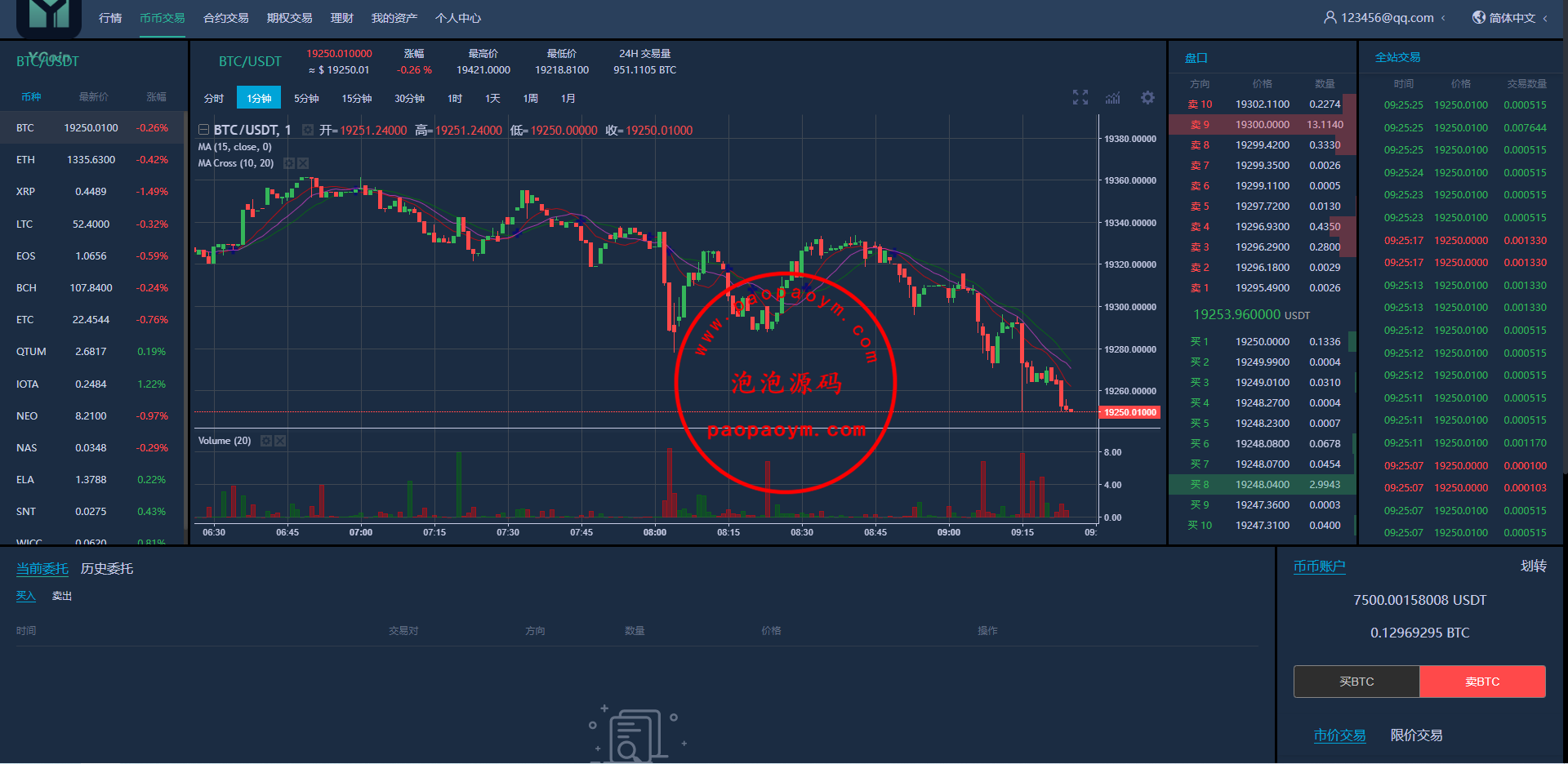Click the 19253.960000 USDT mid price
The width and height of the screenshot is (1568, 764).
click(x=1251, y=314)
